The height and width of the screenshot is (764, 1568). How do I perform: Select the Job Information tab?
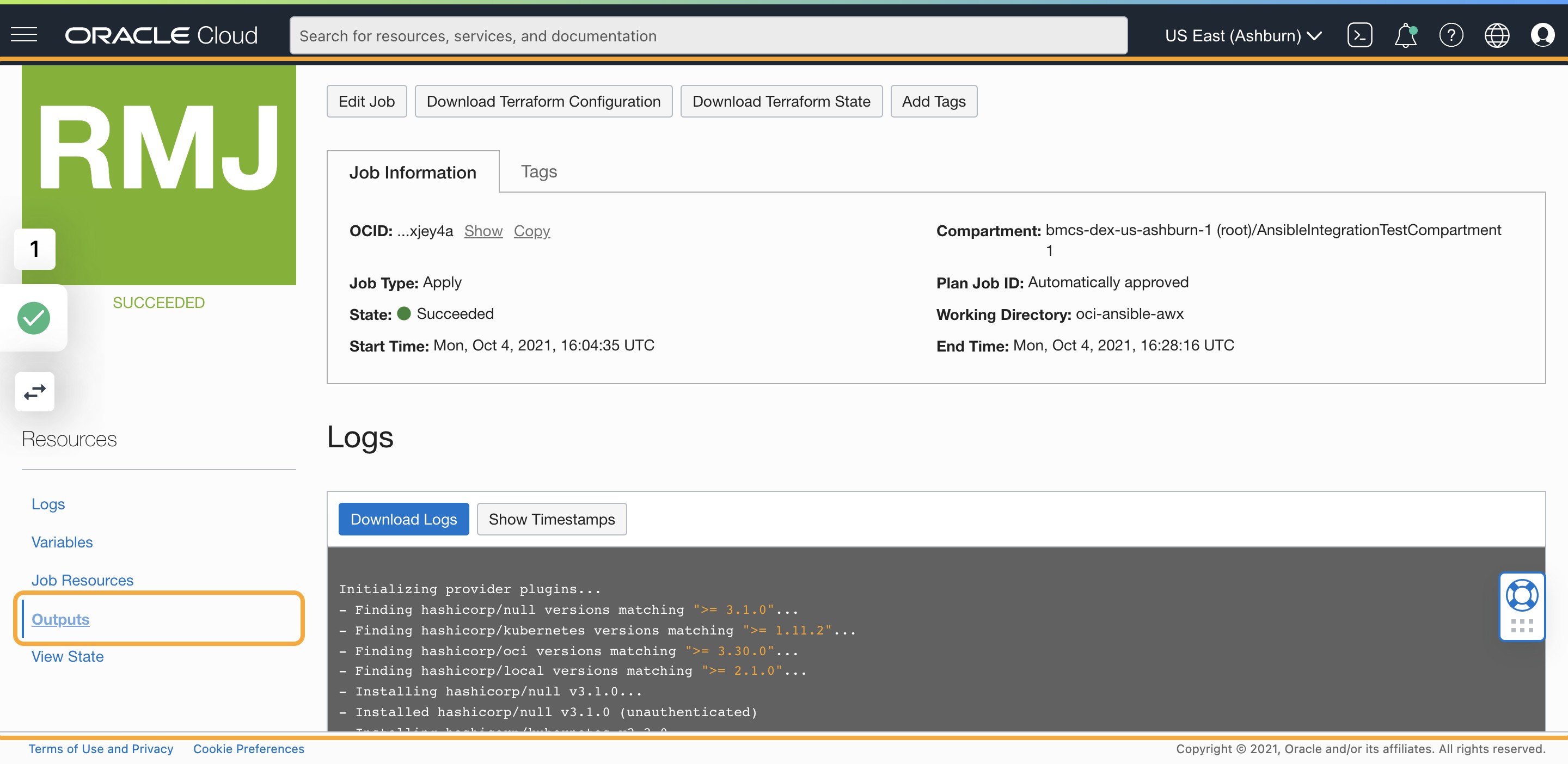tap(413, 172)
